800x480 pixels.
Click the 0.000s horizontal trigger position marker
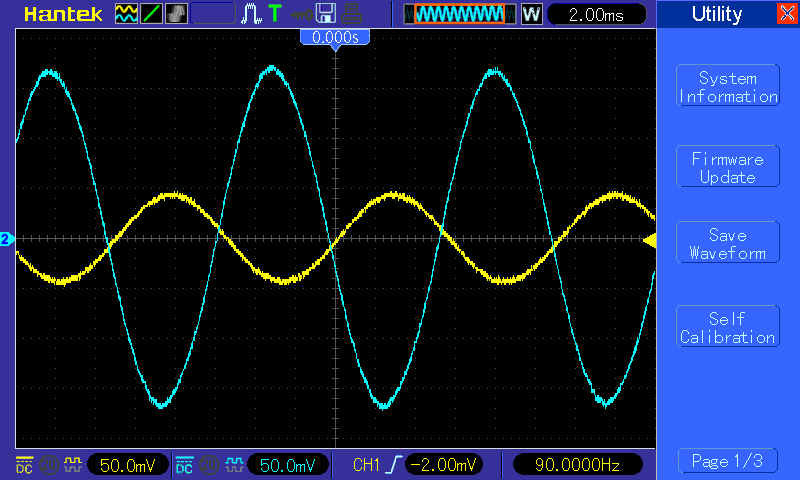coord(335,38)
